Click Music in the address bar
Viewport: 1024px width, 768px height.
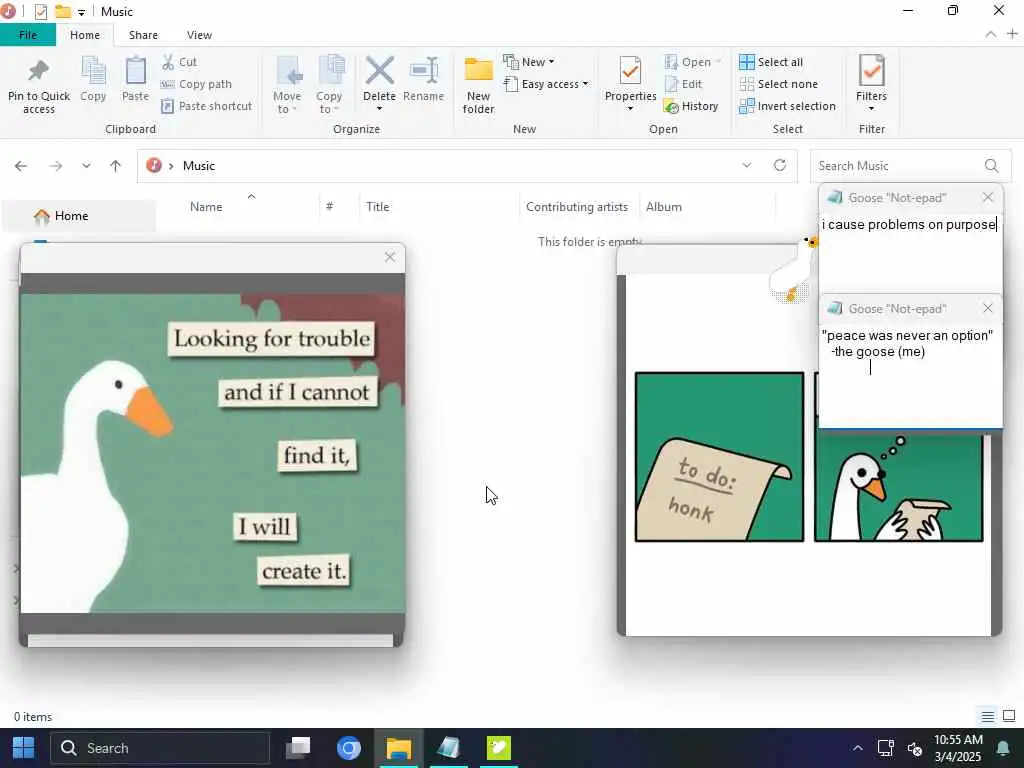[199, 166]
